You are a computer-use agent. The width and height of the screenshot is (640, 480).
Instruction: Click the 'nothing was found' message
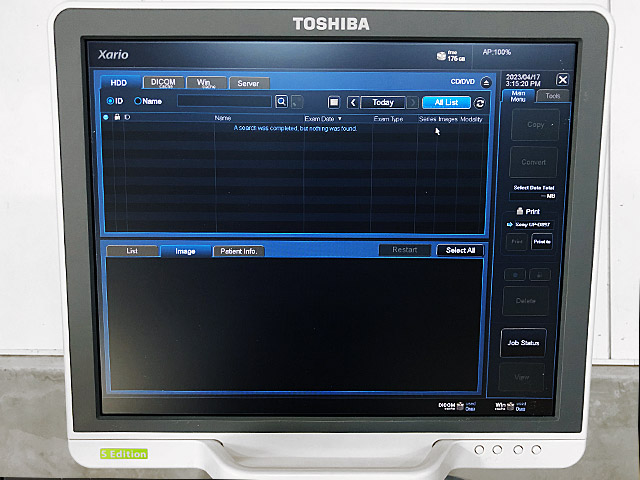[296, 128]
